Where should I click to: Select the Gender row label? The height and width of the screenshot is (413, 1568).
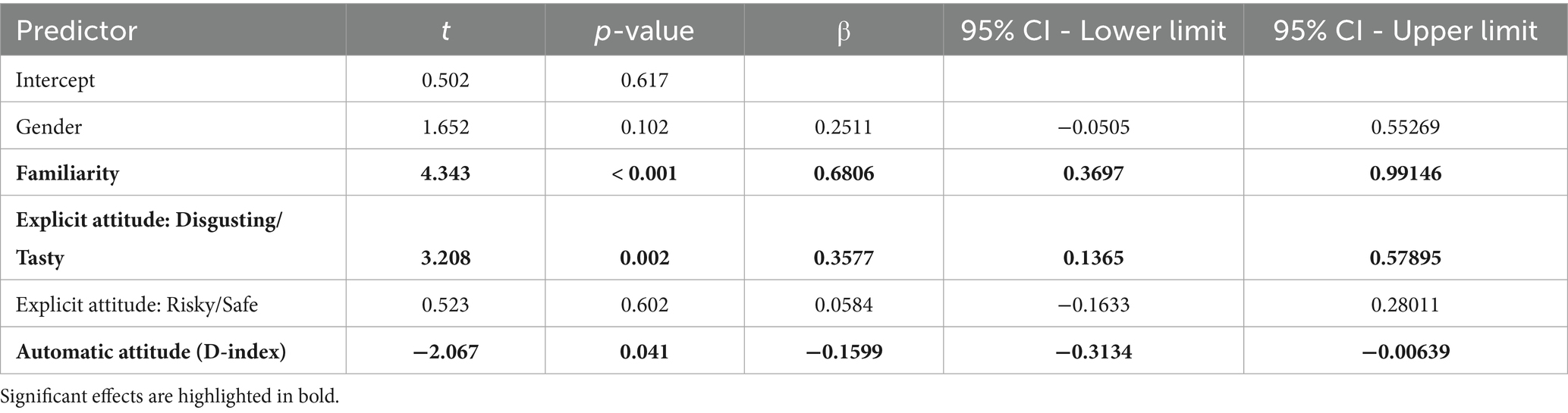click(49, 127)
